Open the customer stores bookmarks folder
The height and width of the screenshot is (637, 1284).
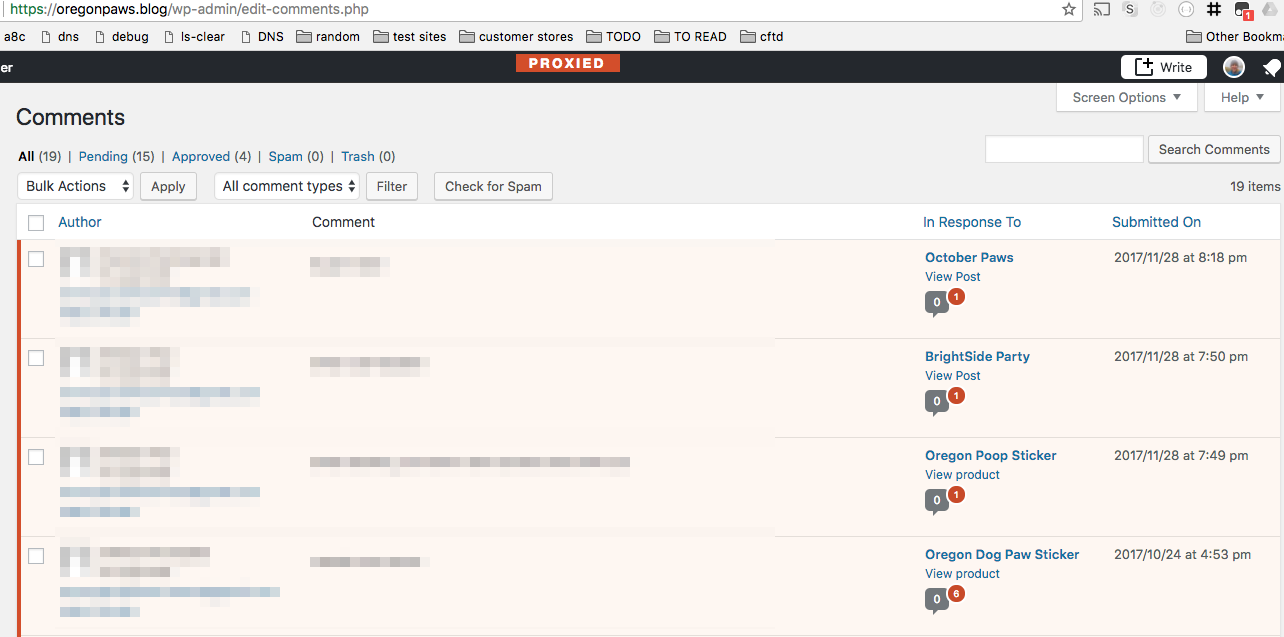tap(516, 37)
